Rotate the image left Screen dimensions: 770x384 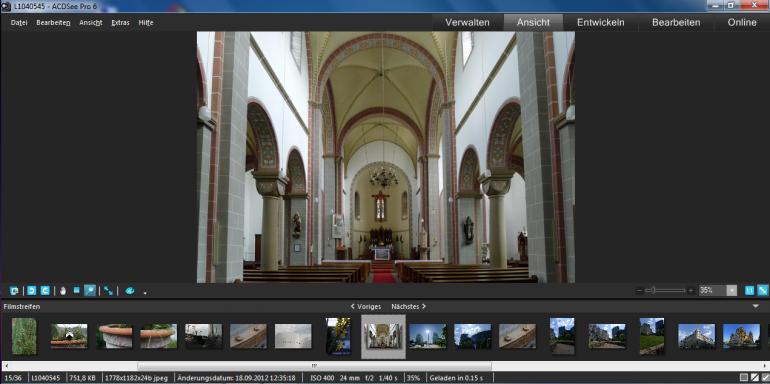coord(31,291)
